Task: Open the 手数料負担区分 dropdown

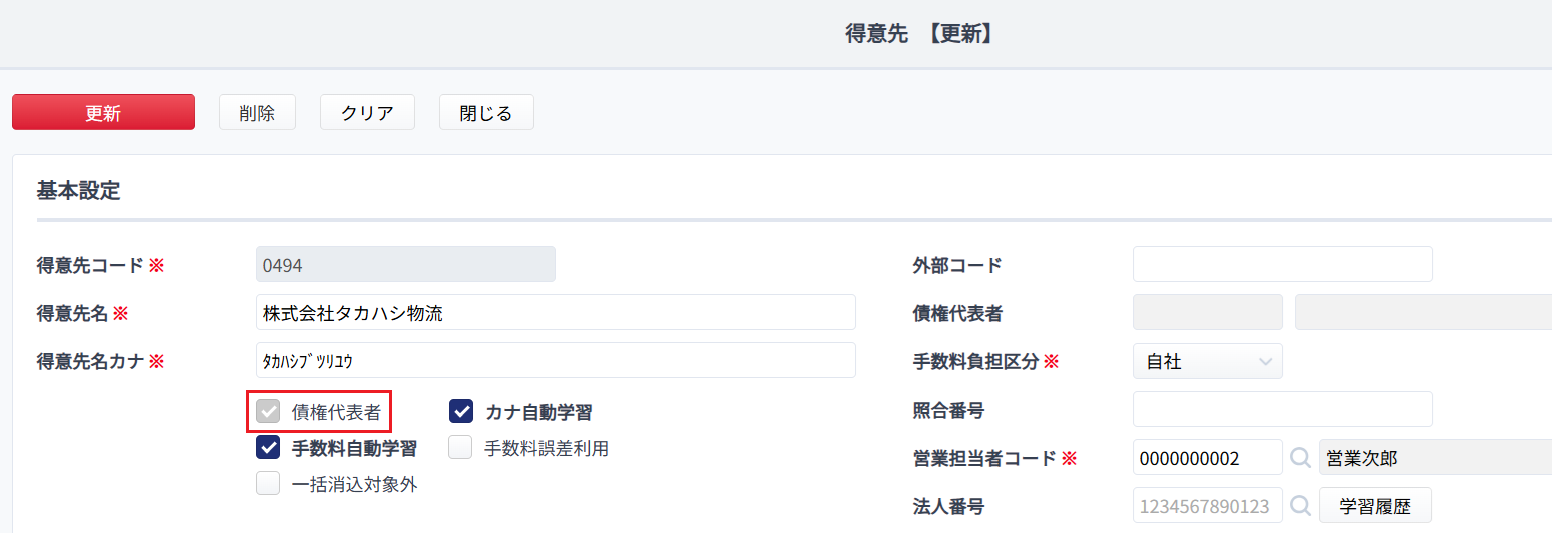Action: pos(1208,362)
